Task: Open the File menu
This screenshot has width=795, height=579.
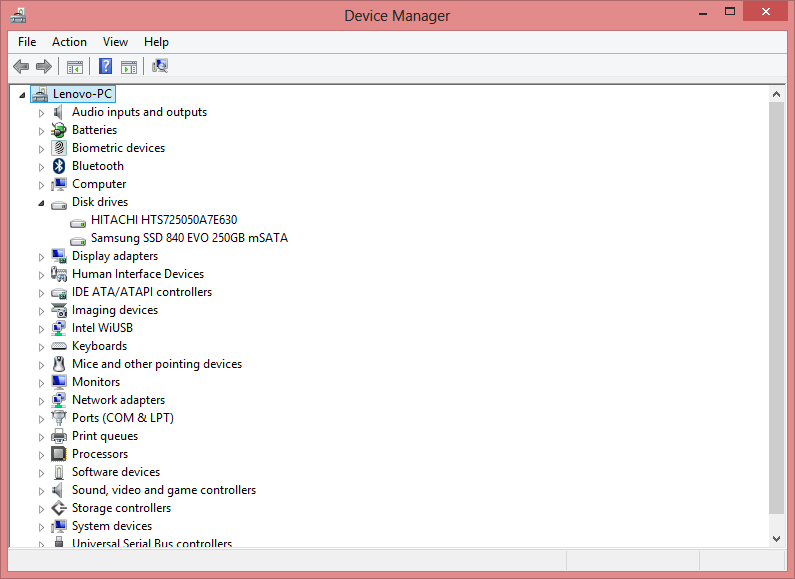Action: tap(27, 42)
